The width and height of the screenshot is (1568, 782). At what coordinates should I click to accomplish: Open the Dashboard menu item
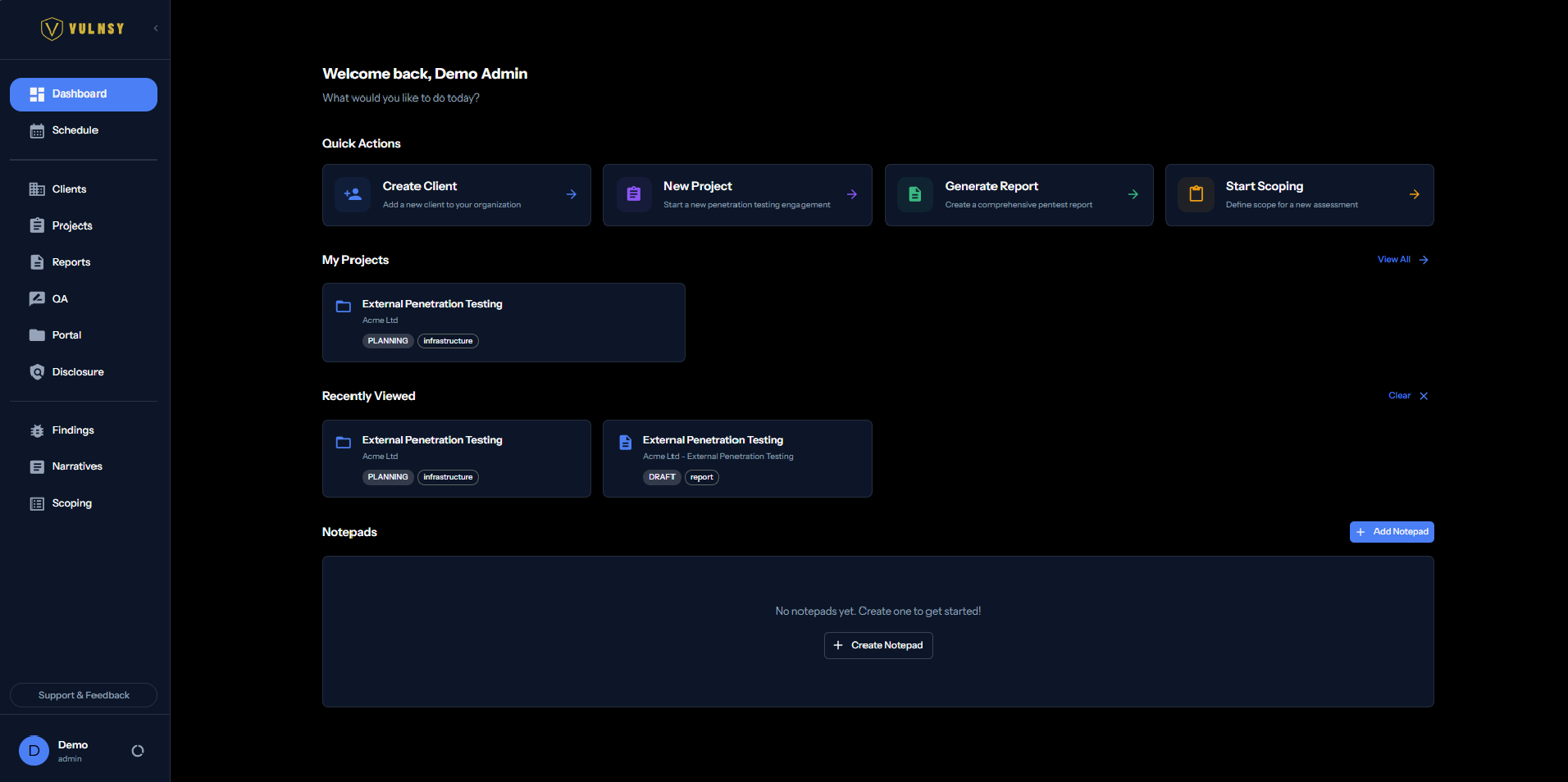pos(84,94)
